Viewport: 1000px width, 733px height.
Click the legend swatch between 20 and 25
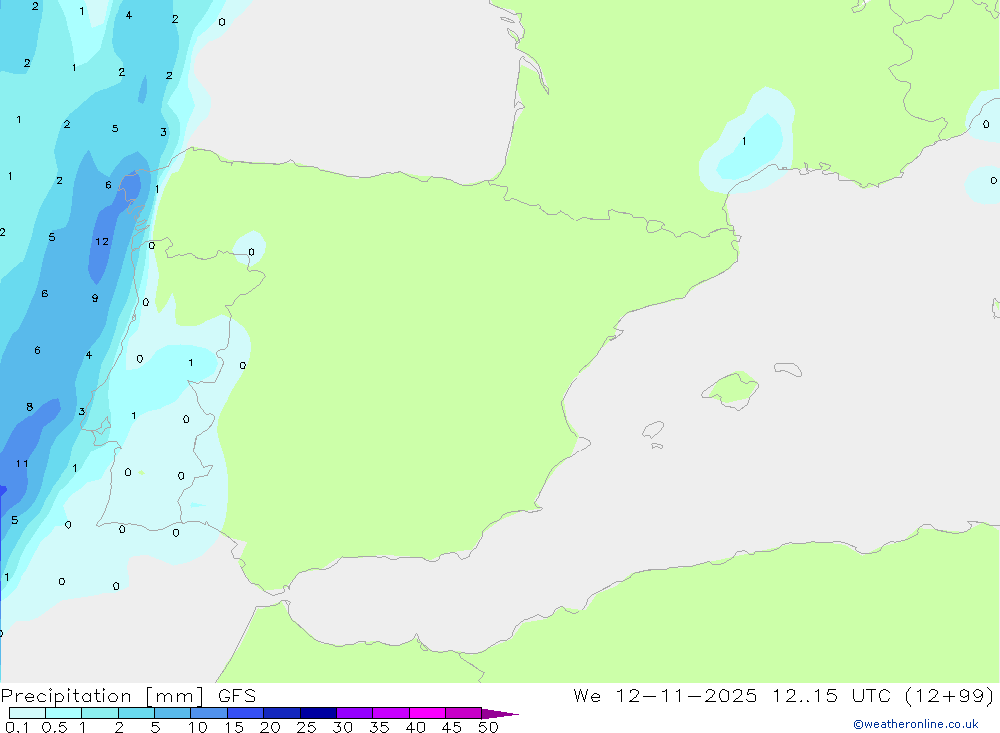(x=281, y=713)
